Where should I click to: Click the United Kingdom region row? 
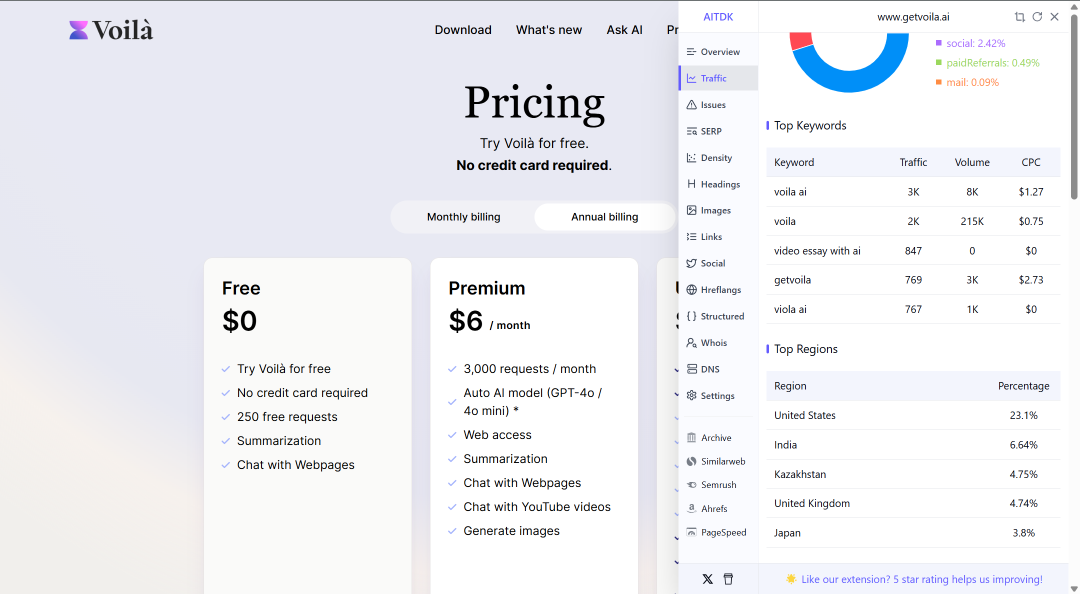[x=913, y=503]
